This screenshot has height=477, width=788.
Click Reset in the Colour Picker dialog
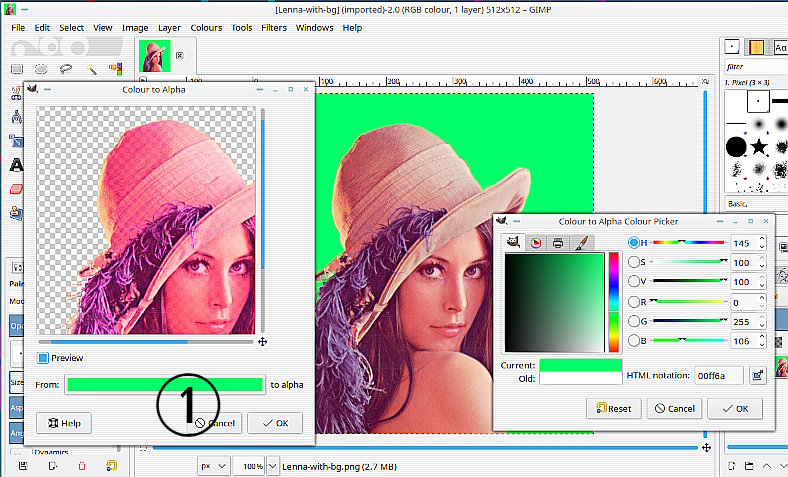click(613, 408)
